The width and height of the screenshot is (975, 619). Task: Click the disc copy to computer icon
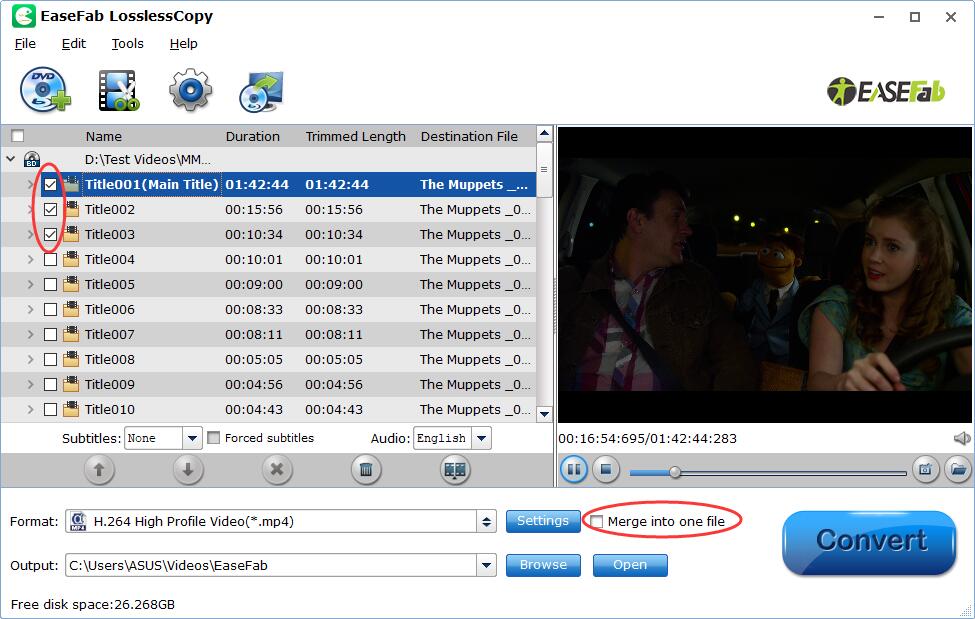tap(261, 91)
